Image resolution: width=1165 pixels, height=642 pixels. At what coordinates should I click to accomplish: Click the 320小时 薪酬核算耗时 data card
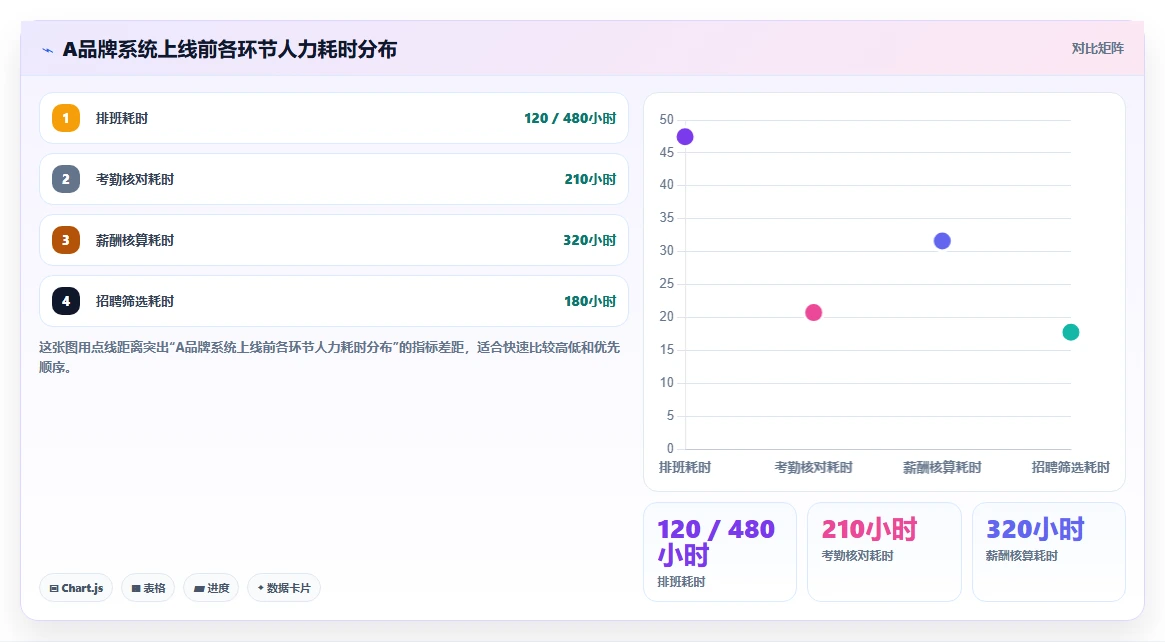[x=1049, y=552]
